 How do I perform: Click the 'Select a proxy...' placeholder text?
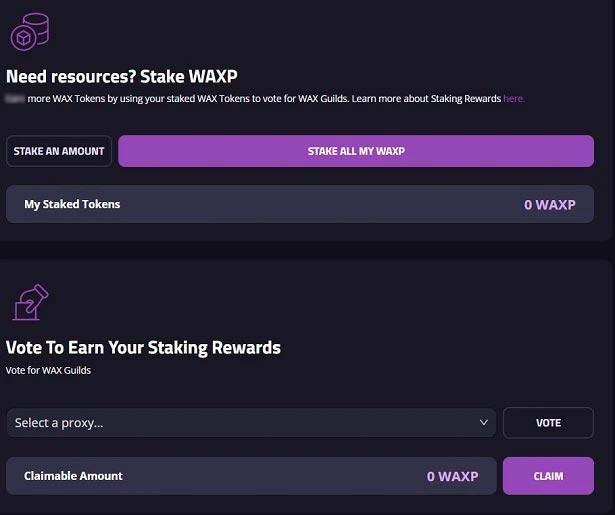59,423
